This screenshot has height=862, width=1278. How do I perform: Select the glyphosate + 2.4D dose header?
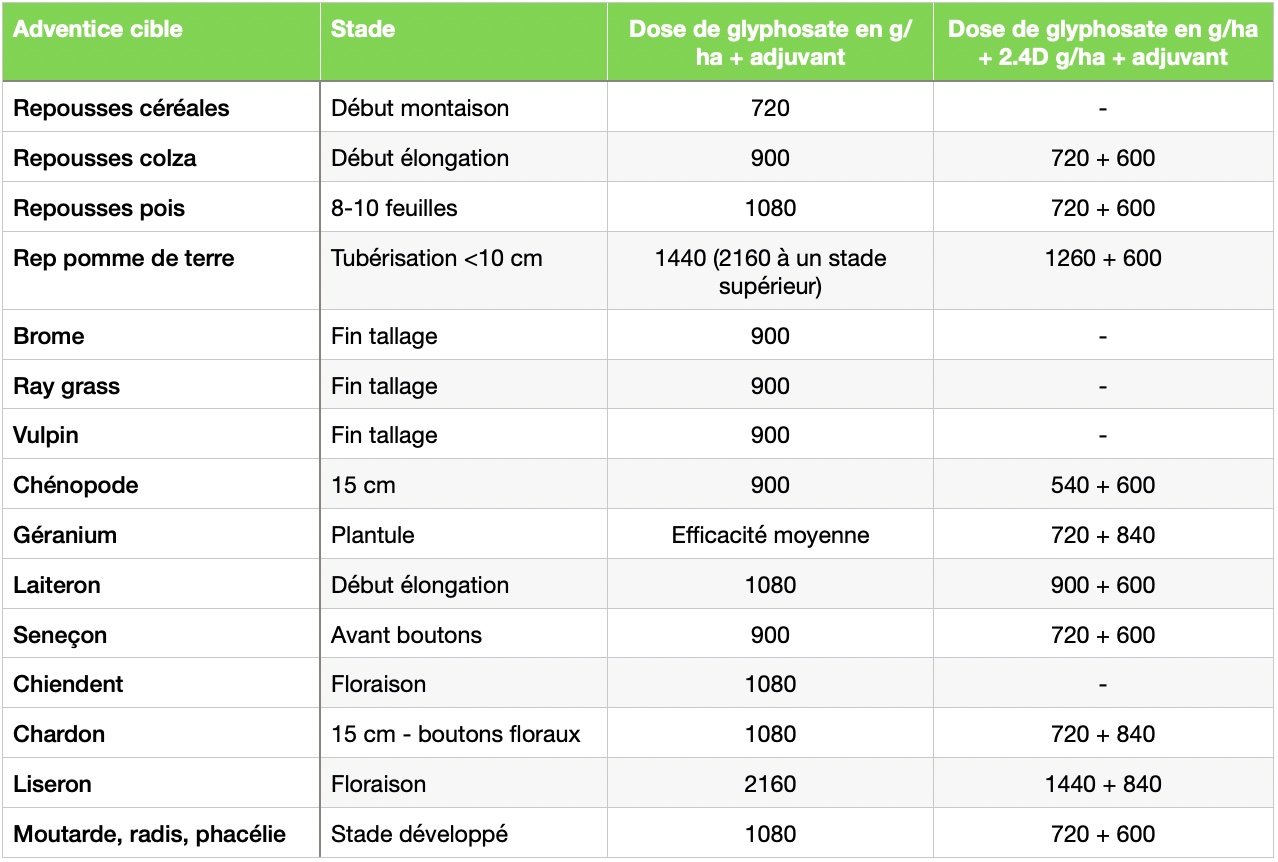[1102, 42]
